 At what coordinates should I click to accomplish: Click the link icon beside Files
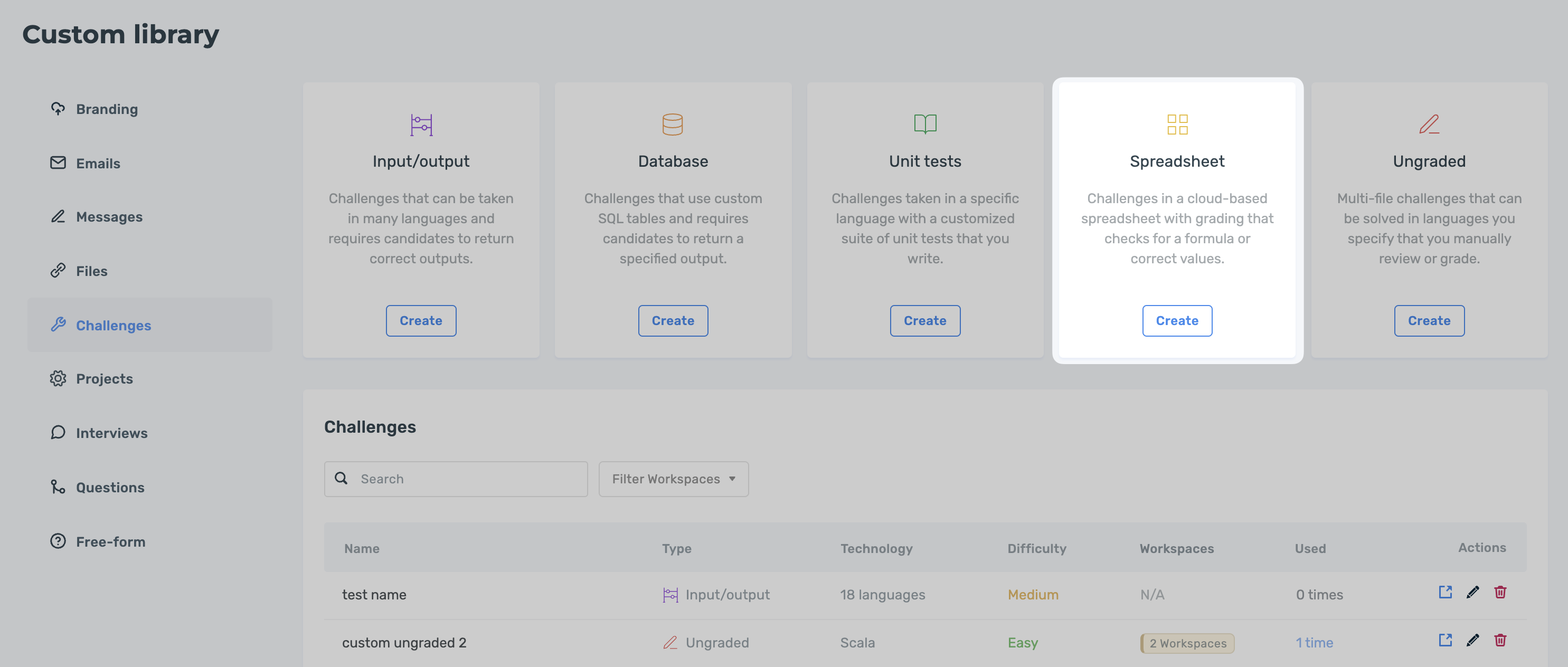click(x=58, y=271)
